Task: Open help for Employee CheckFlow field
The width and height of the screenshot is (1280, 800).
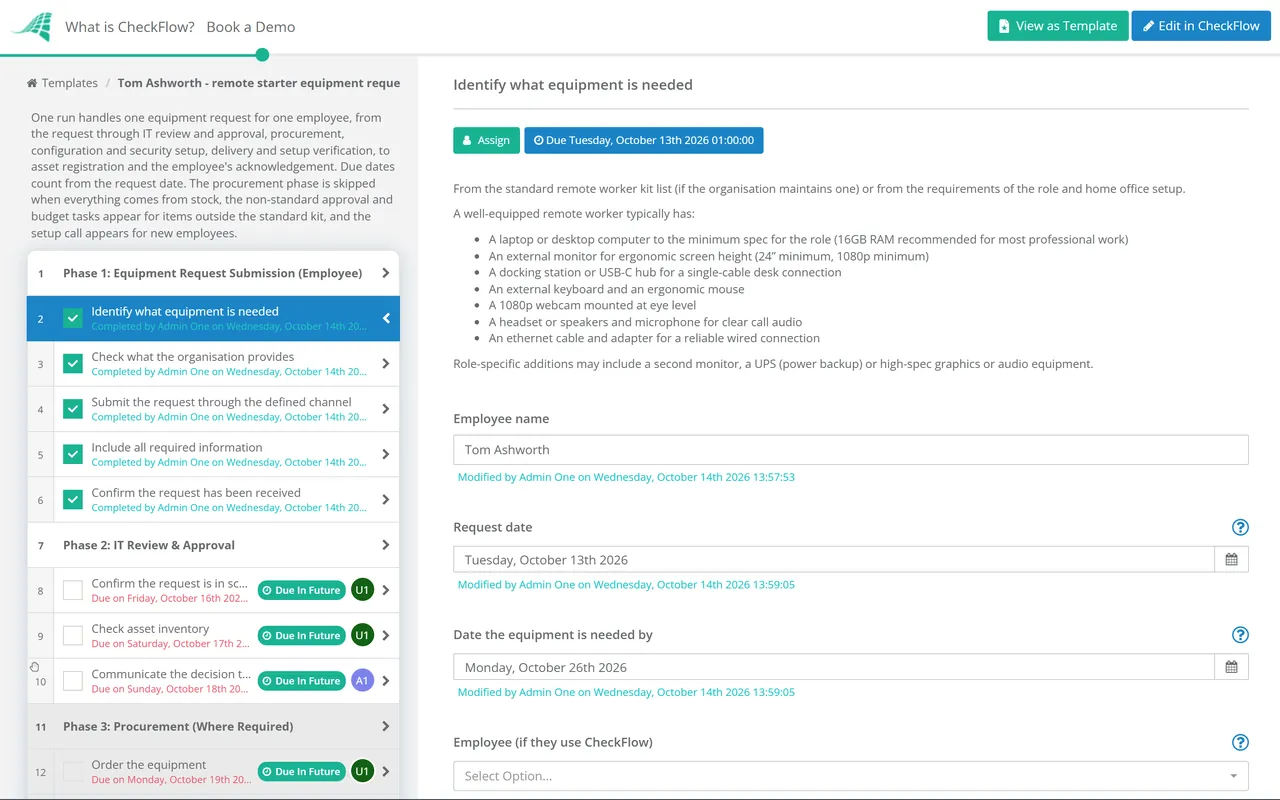Action: pos(1240,742)
